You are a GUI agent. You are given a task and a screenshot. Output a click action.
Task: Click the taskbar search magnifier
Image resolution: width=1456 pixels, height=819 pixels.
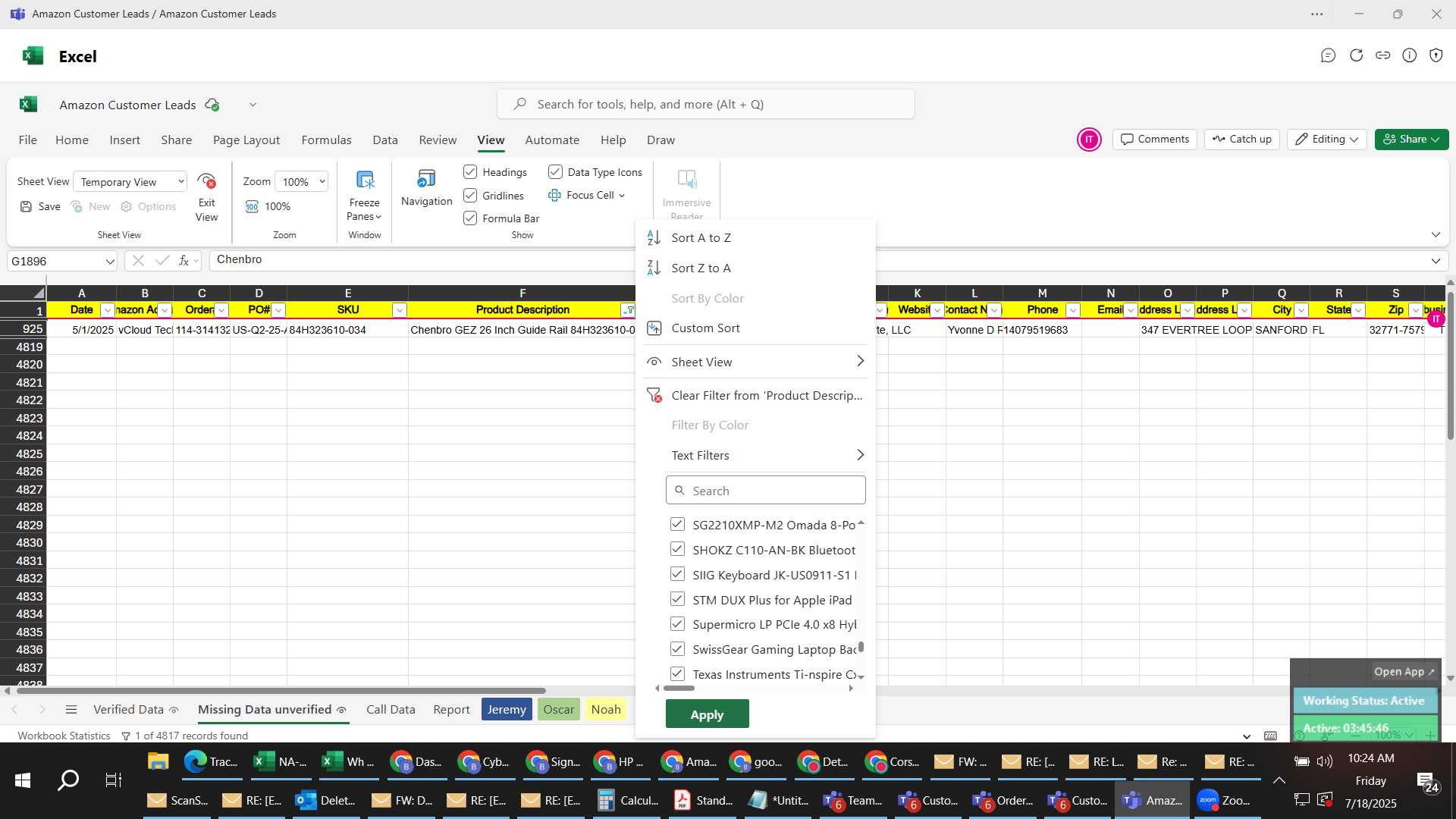tap(68, 780)
